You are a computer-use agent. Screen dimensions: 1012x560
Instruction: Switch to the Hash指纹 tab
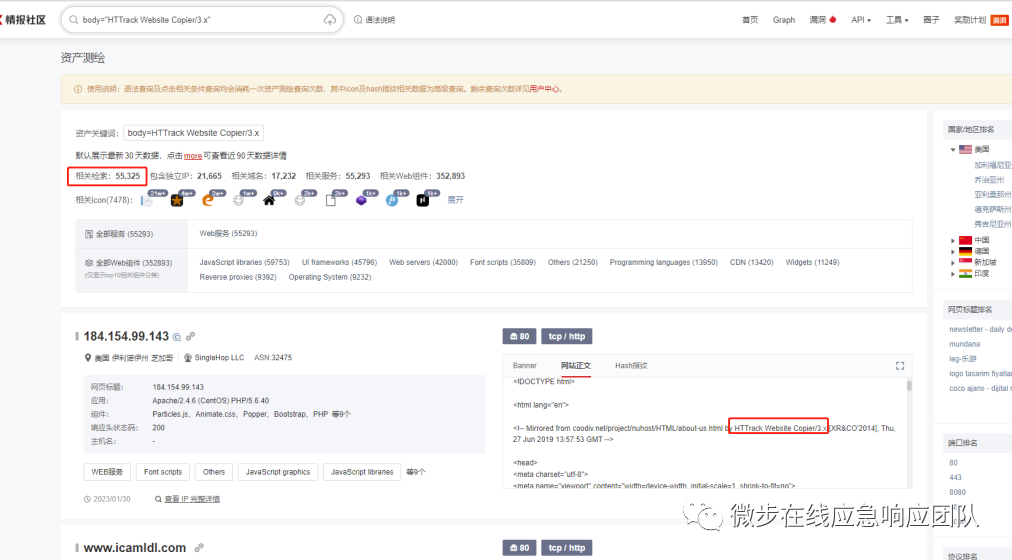(x=631, y=366)
